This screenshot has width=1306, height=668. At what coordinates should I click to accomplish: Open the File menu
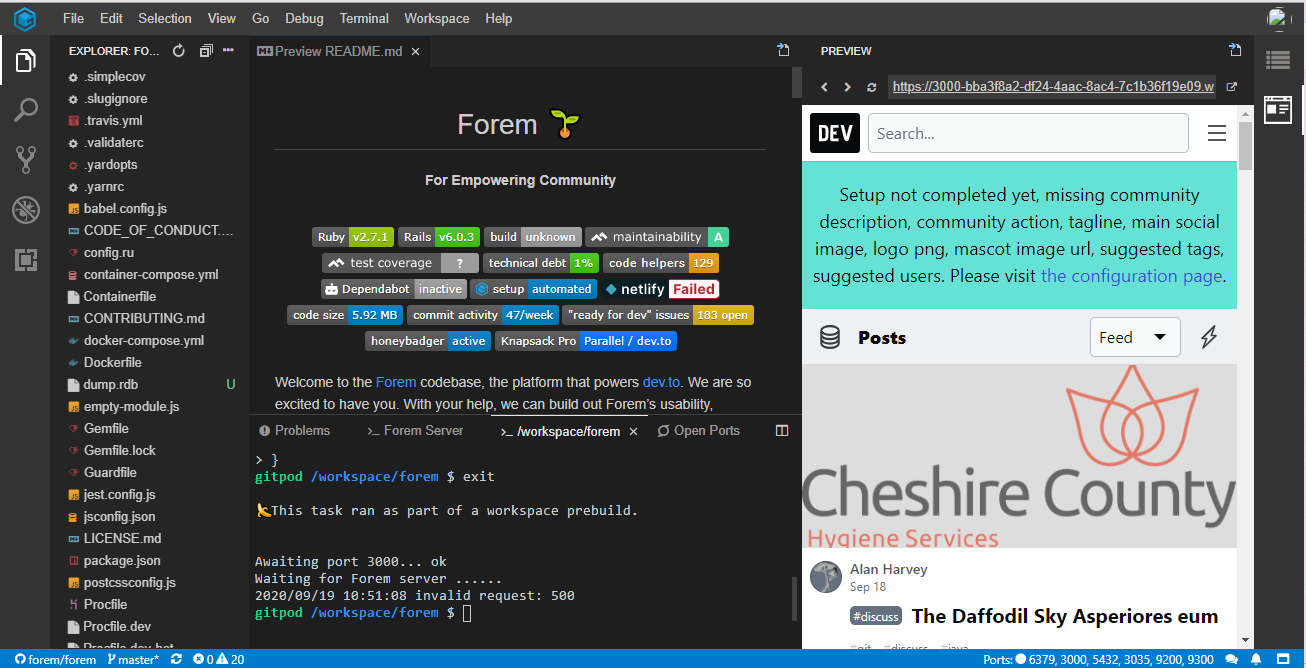pyautogui.click(x=73, y=18)
